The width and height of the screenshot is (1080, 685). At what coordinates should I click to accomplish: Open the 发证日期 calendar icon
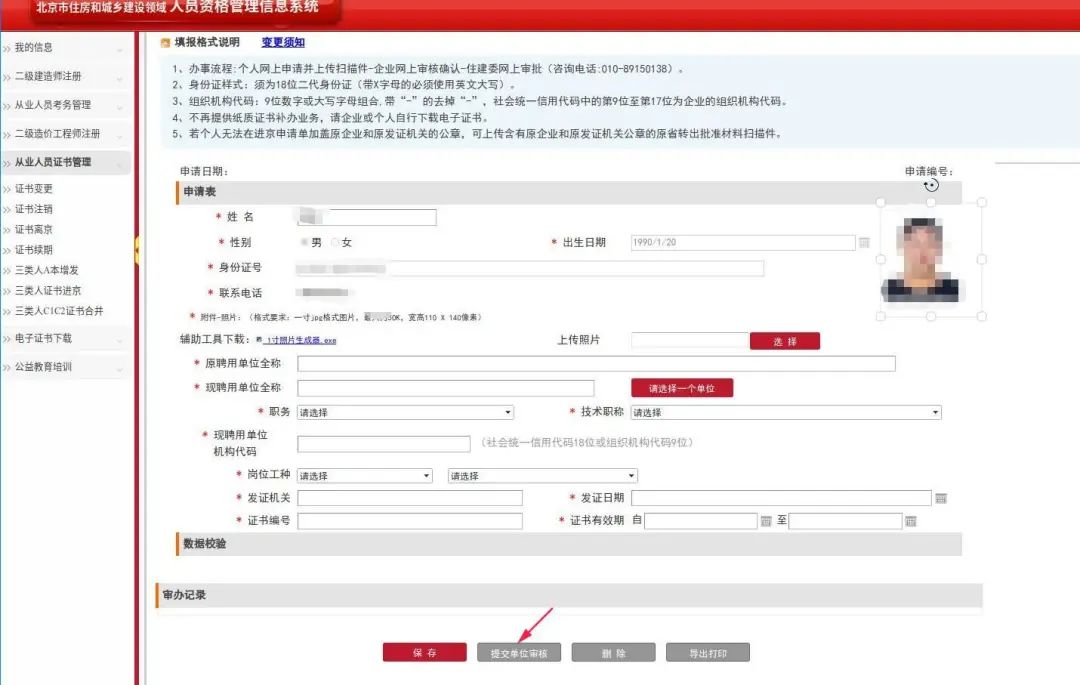[941, 498]
